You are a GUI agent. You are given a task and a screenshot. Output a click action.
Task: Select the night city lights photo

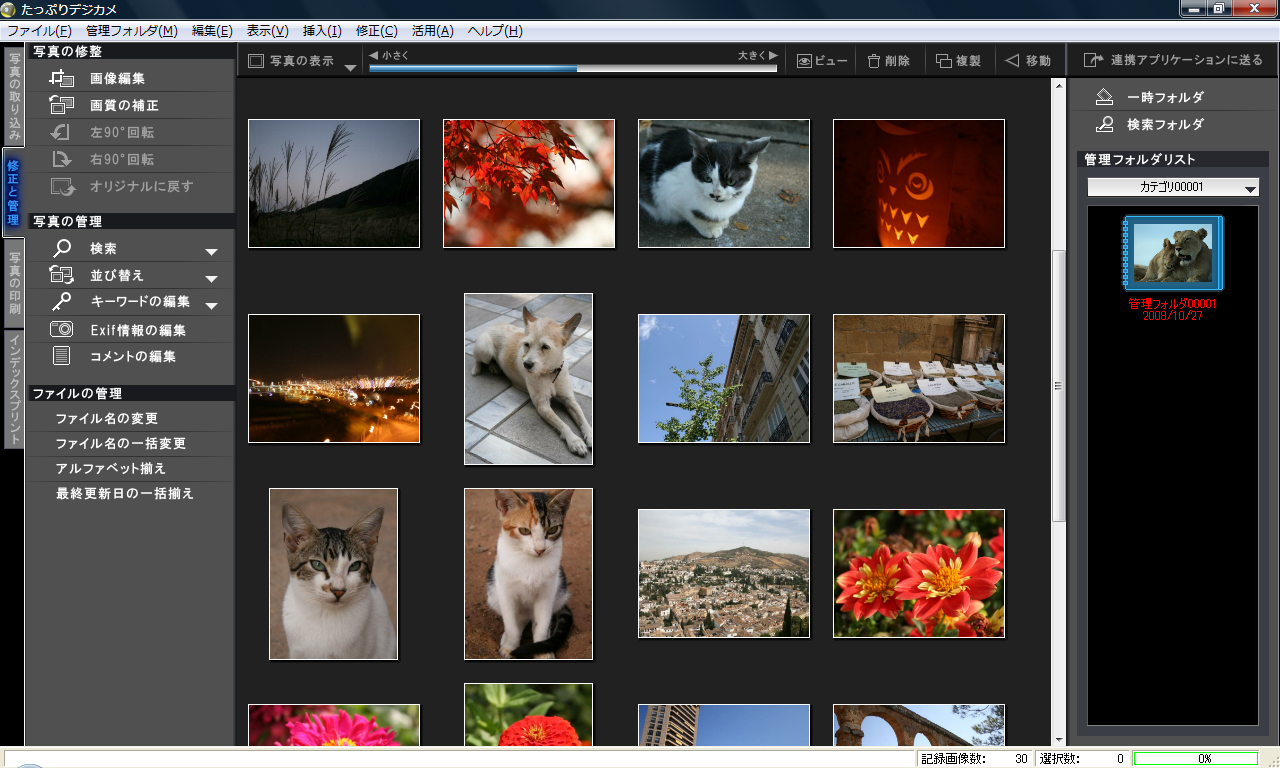tap(334, 379)
